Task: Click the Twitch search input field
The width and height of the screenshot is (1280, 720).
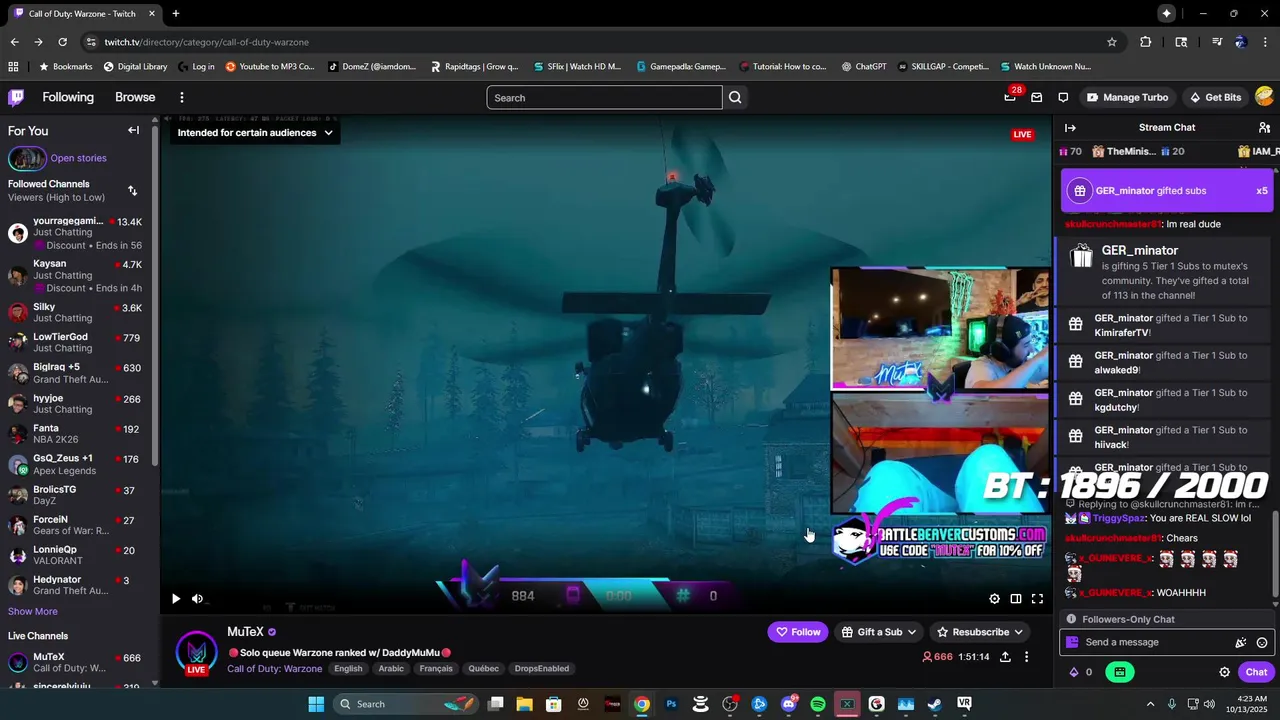Action: click(604, 97)
